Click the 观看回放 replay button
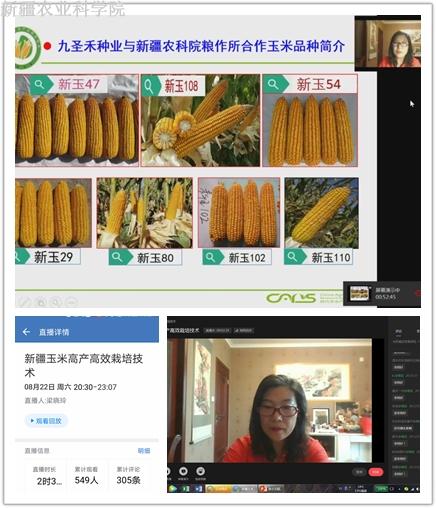Viewport: 436px width, 508px height. tap(46, 421)
